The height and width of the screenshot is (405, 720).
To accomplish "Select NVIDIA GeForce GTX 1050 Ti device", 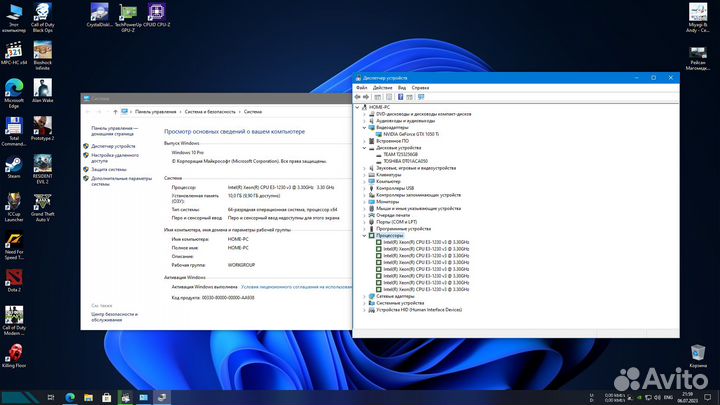I will (x=411, y=134).
